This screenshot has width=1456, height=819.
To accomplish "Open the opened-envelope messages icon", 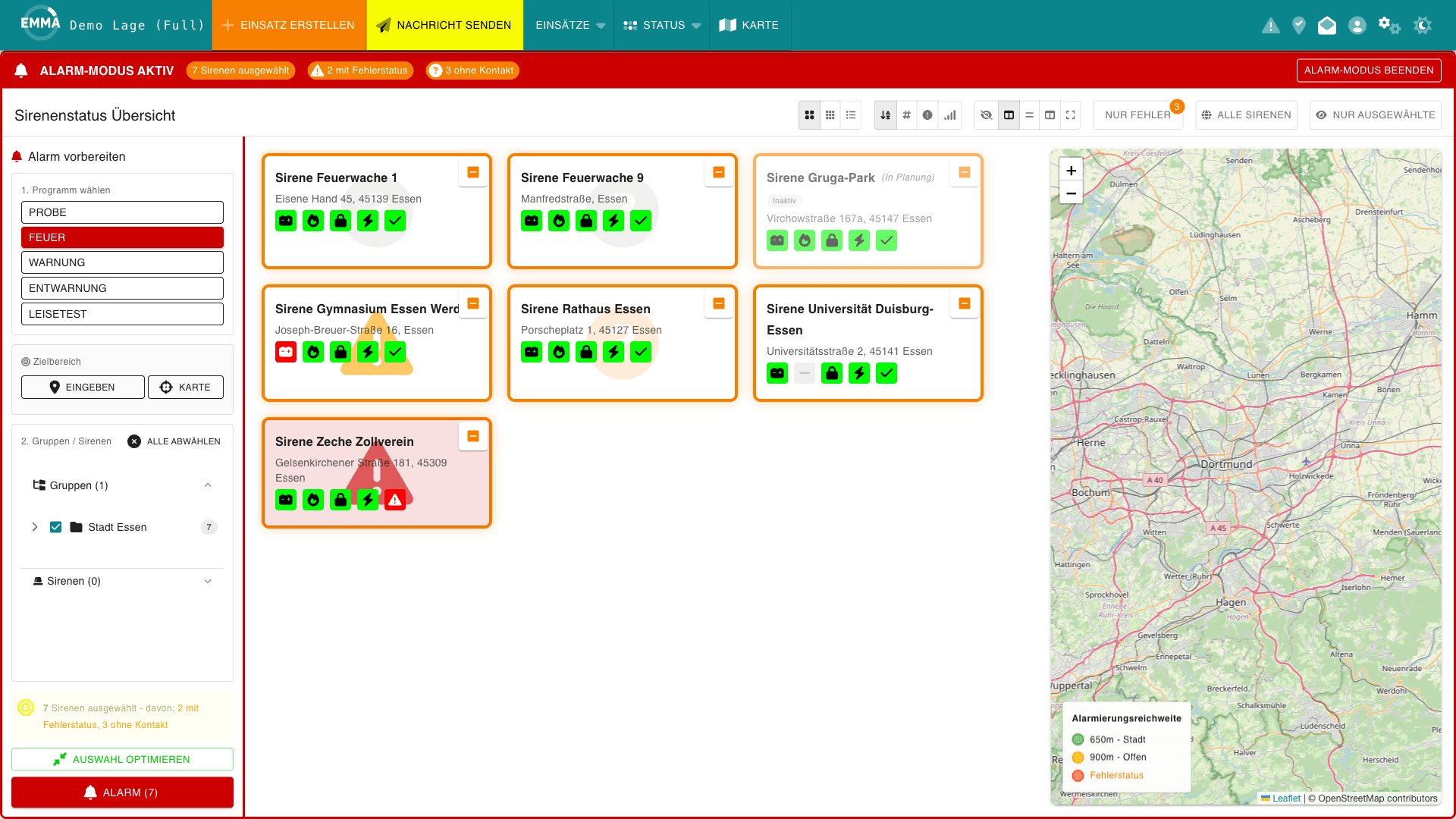I will tap(1327, 26).
